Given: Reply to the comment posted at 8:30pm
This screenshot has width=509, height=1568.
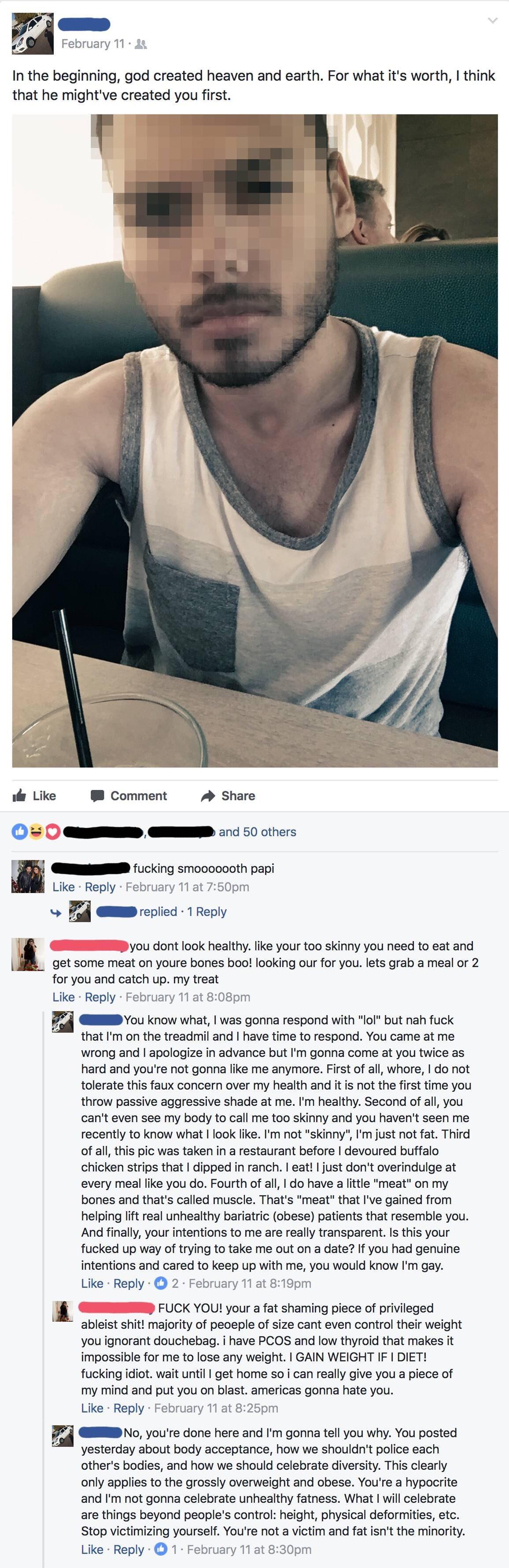Looking at the screenshot, I should [x=128, y=1549].
